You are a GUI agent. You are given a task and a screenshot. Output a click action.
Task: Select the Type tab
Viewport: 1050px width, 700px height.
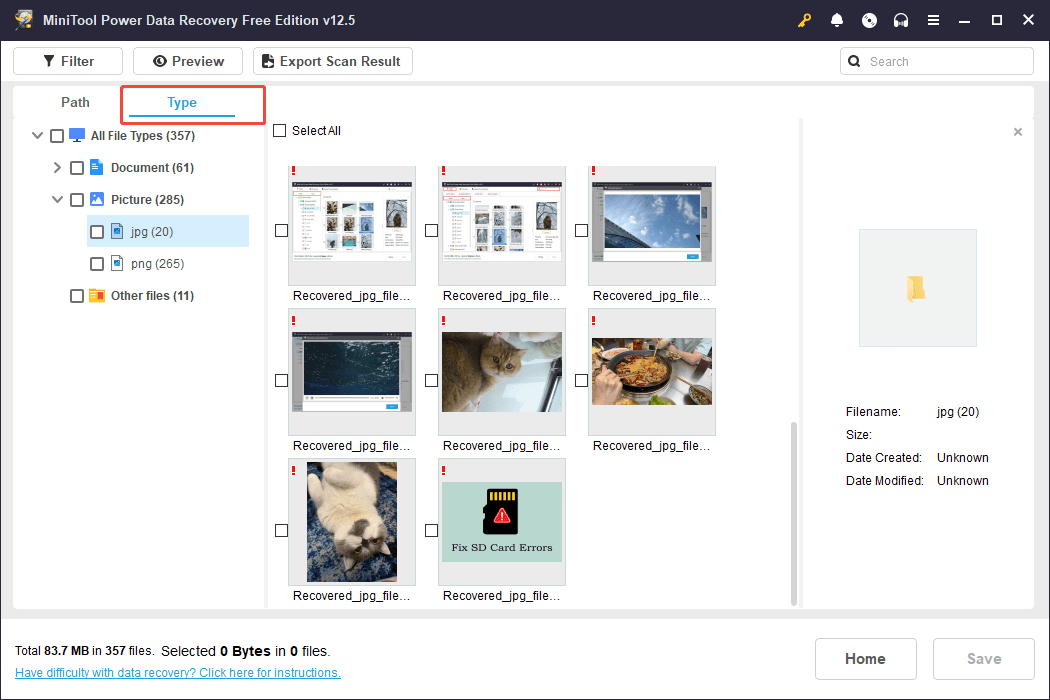tap(182, 103)
